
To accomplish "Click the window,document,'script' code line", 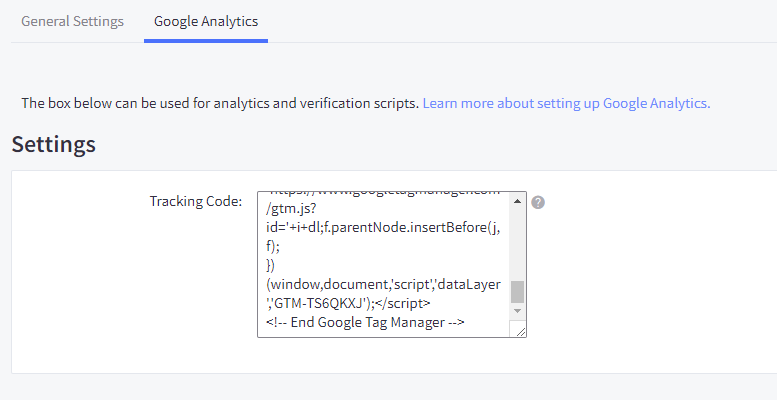I will 384,285.
